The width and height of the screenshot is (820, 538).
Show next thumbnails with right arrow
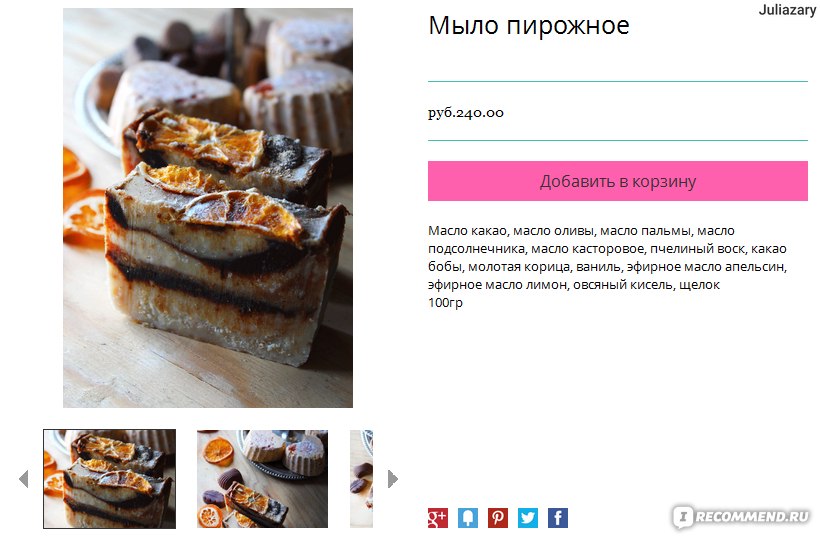pos(393,478)
